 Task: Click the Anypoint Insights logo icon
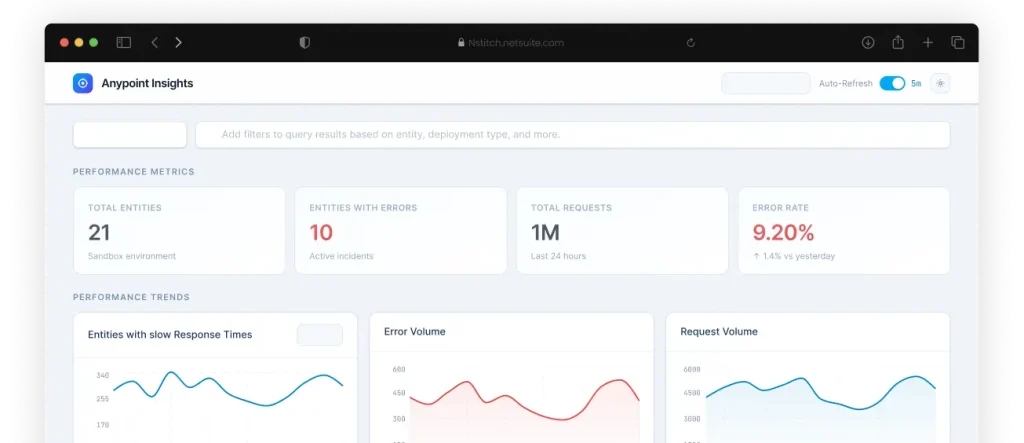(x=83, y=83)
